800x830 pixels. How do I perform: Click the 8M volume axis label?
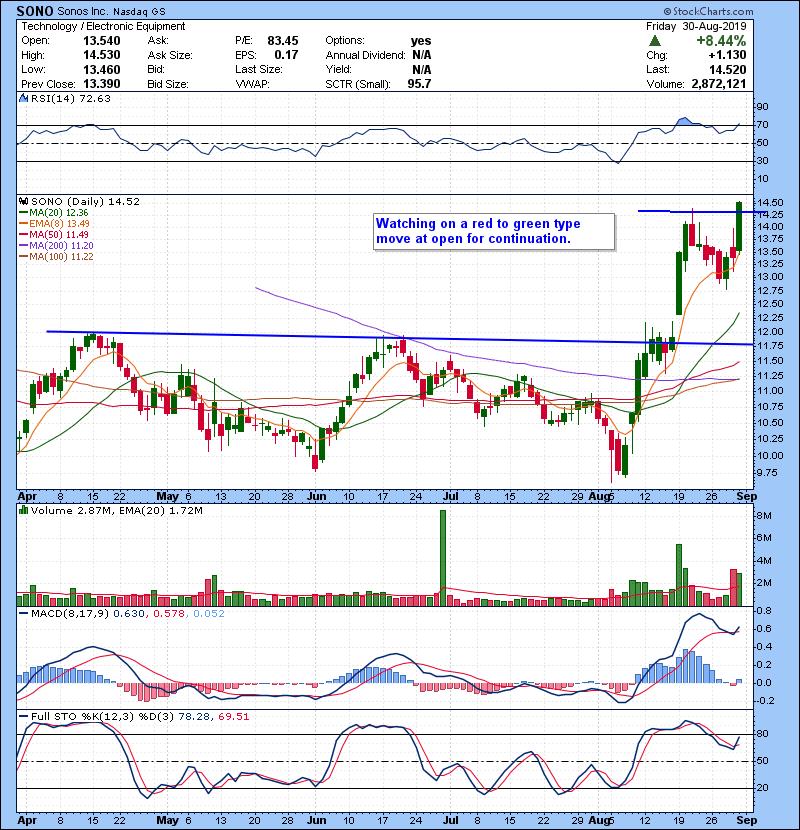(764, 516)
